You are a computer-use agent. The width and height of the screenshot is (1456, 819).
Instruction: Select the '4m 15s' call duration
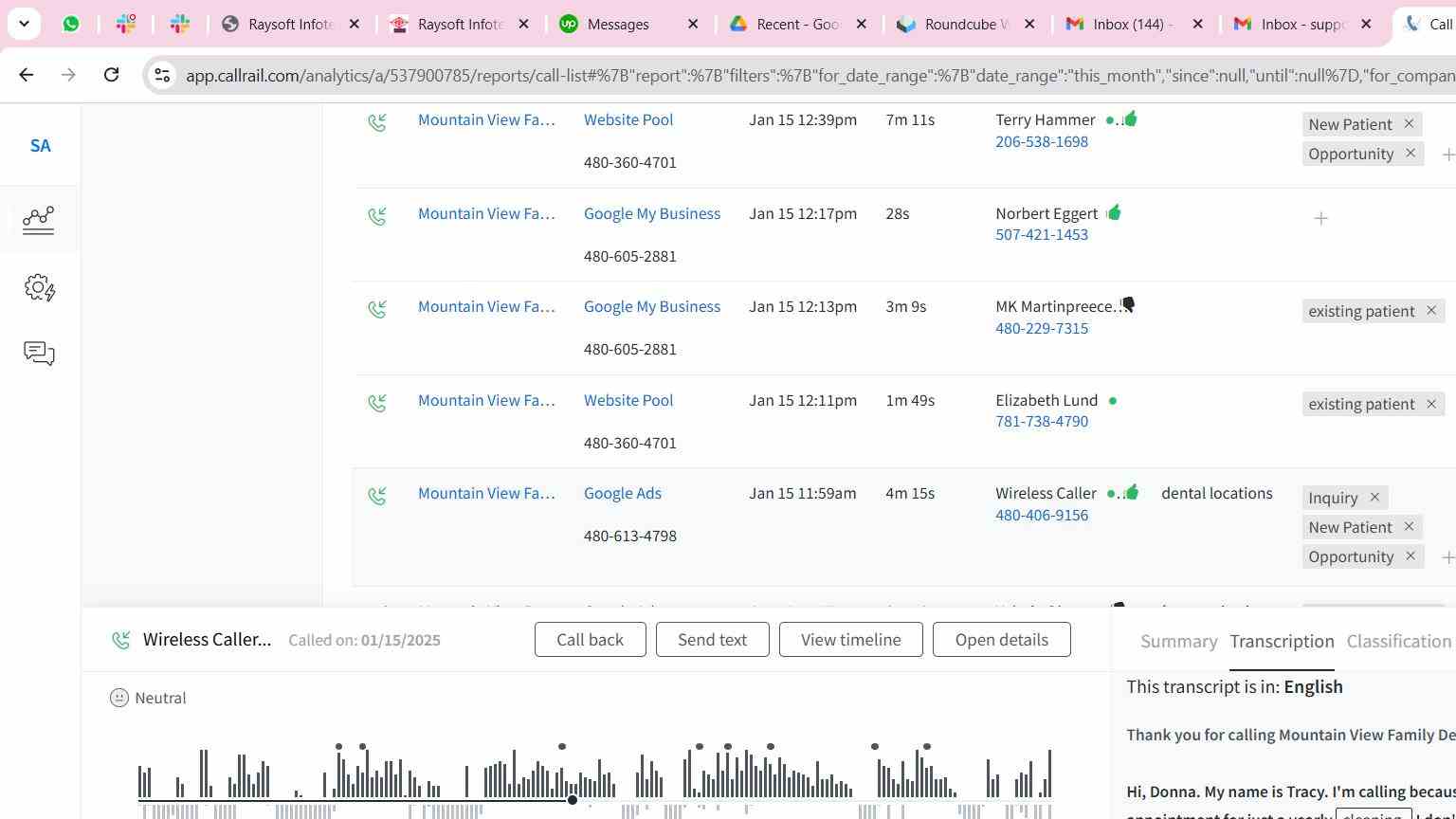(910, 493)
